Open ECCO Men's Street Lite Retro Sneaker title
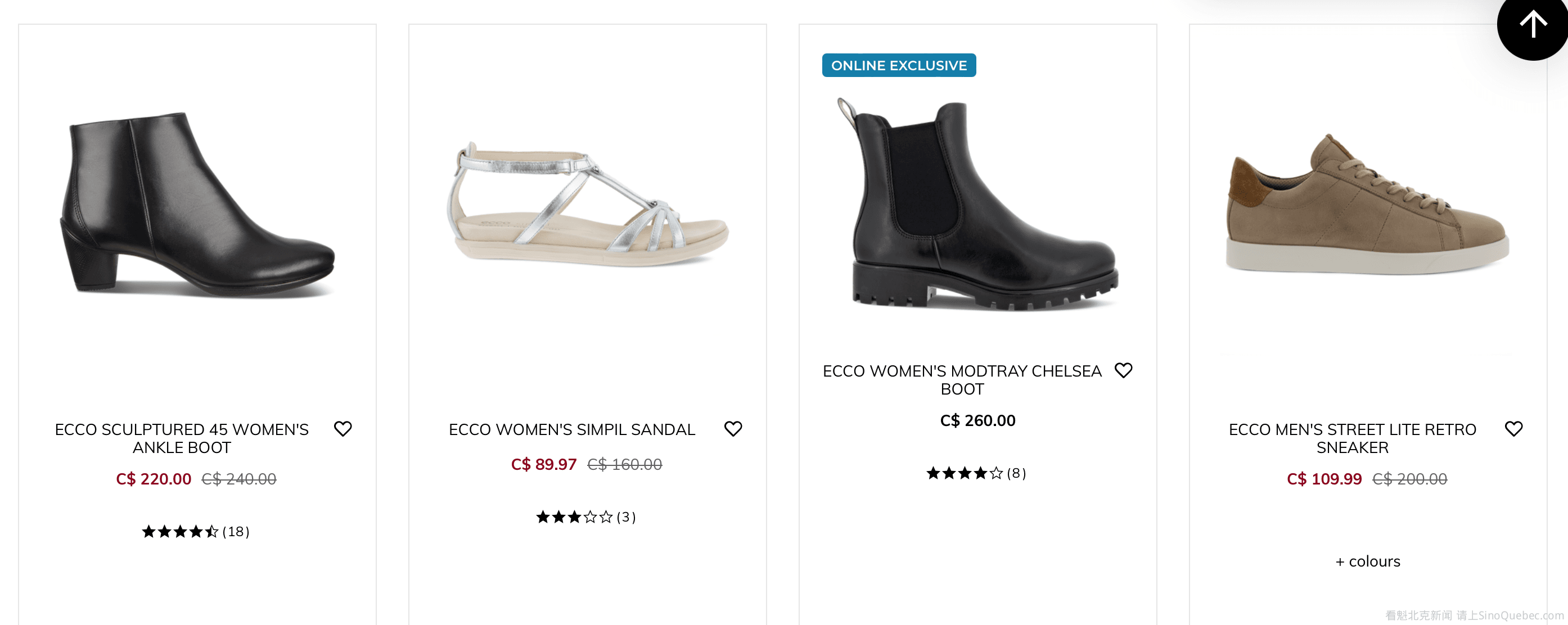 coord(1352,438)
